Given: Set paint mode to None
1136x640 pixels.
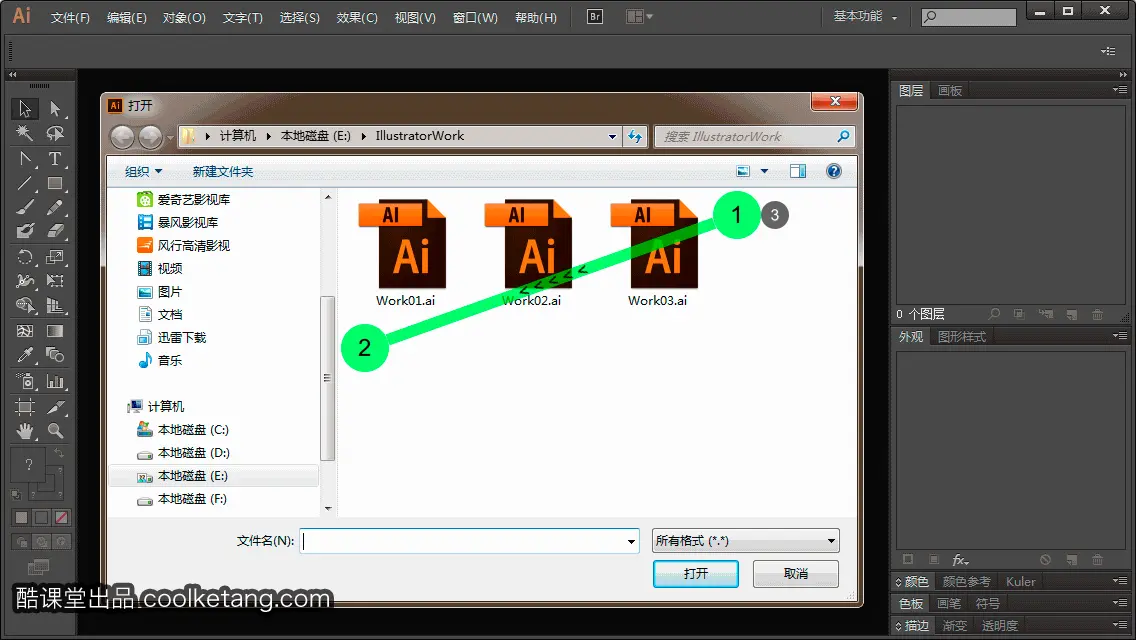Looking at the screenshot, I should click(62, 518).
